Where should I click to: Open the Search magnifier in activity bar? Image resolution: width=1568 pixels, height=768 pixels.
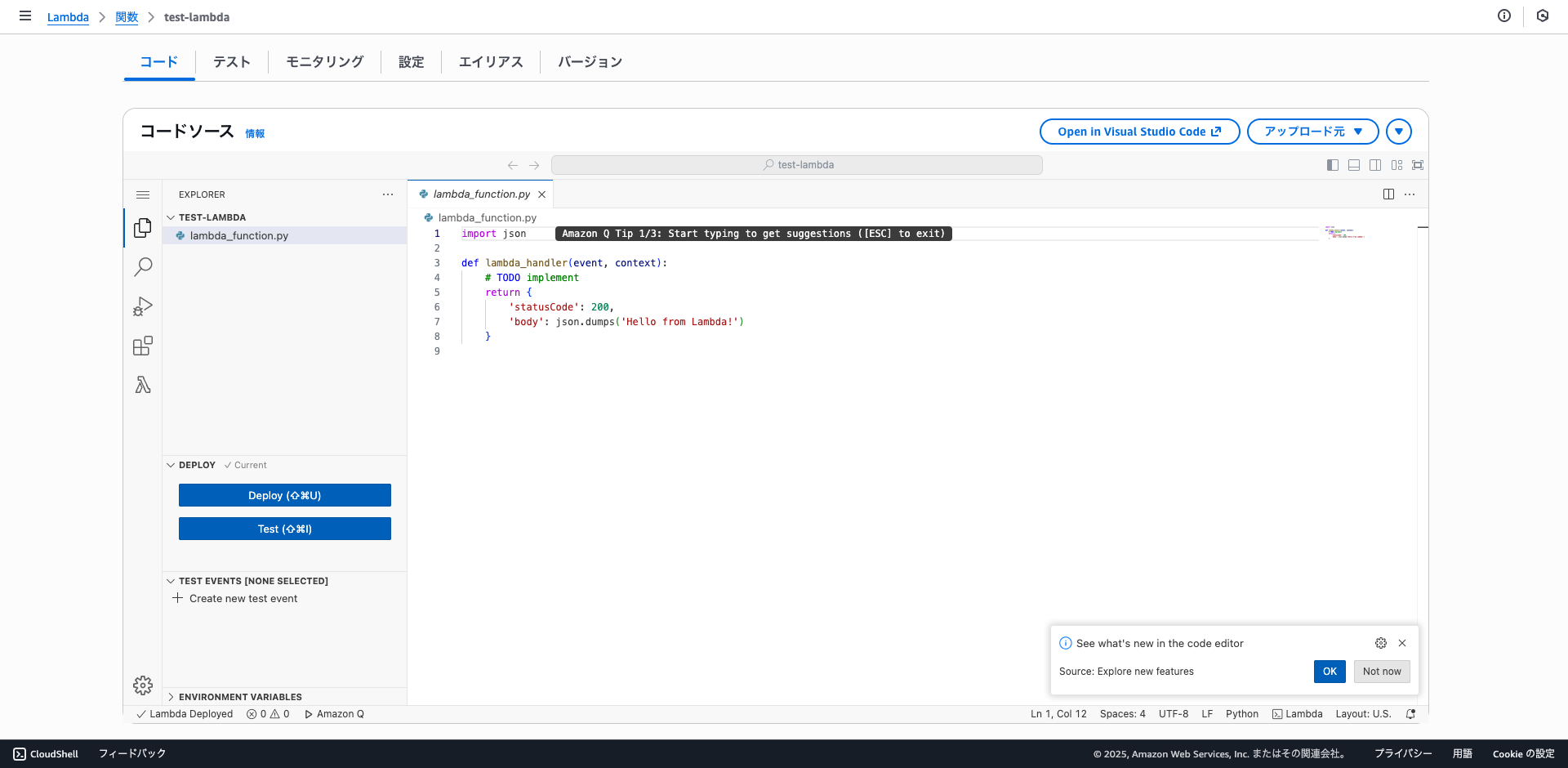coord(143,267)
